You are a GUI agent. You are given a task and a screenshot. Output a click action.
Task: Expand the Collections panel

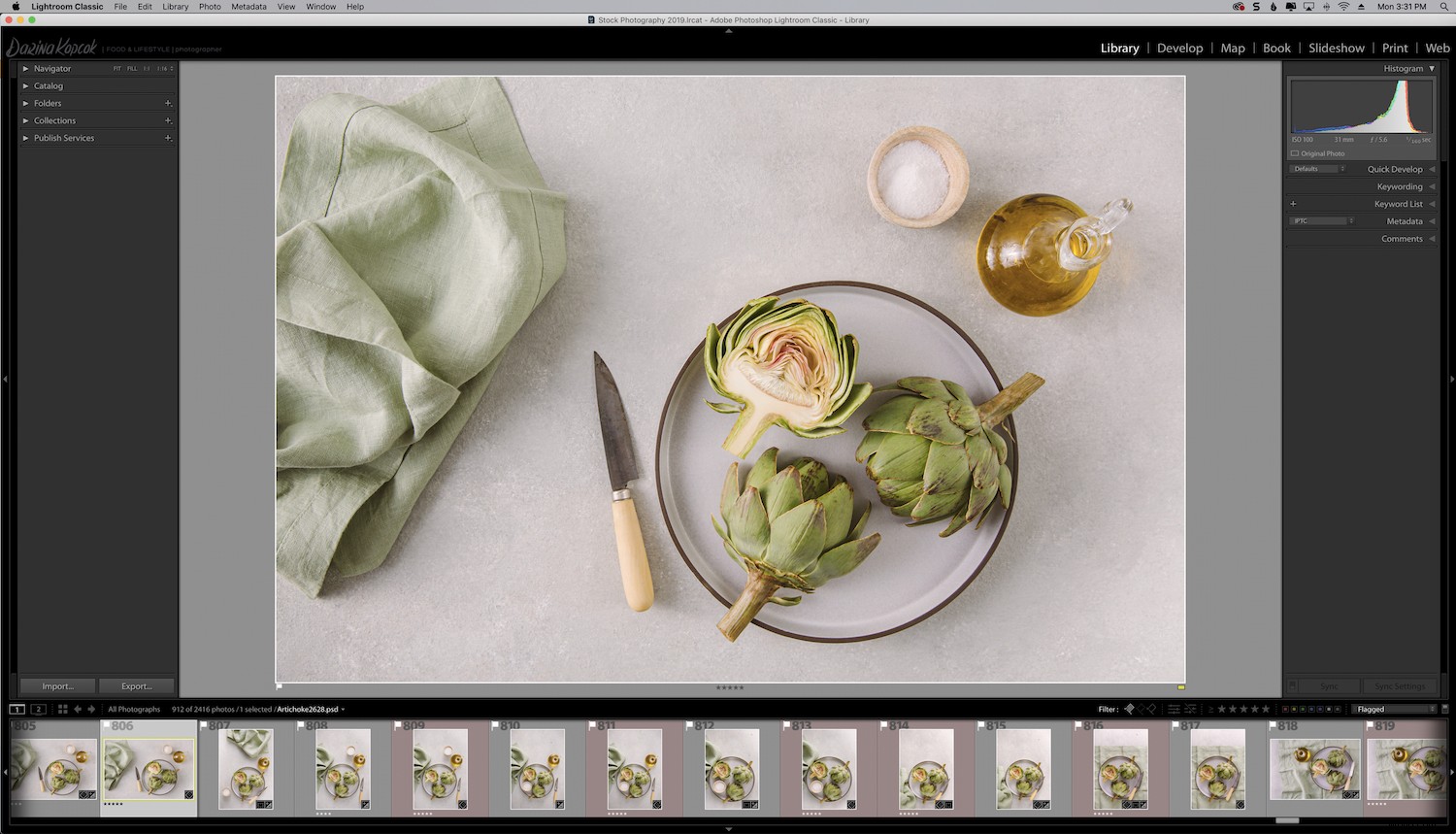coord(54,120)
